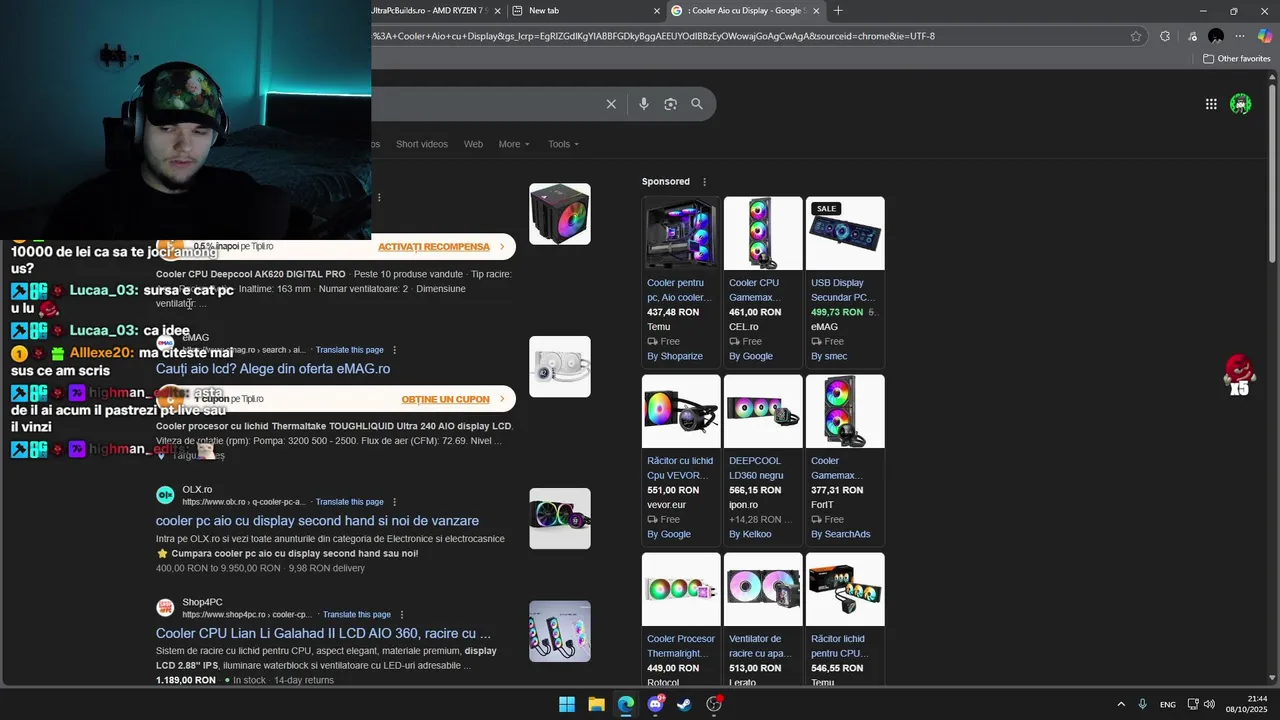
Task: Open the Windows Start menu
Action: tap(567, 704)
